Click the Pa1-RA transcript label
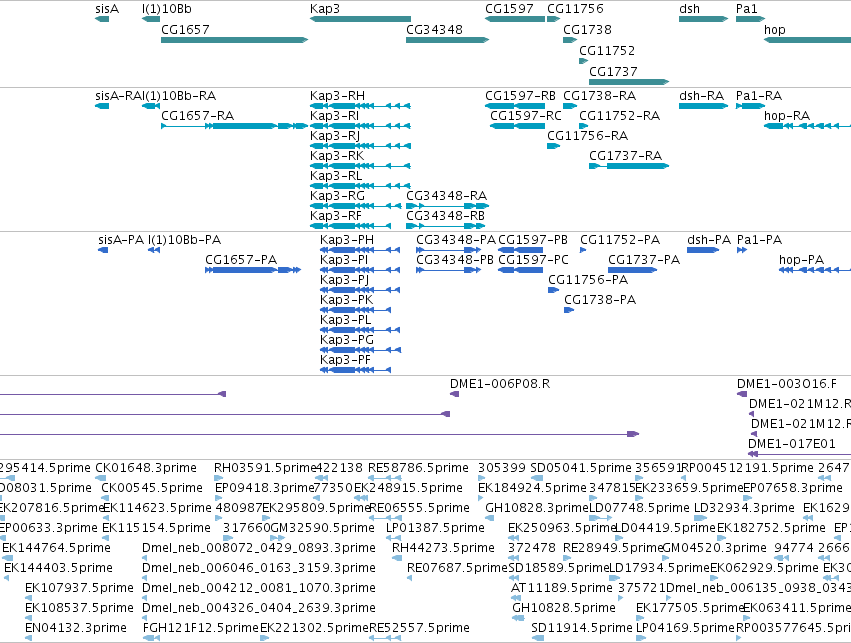851x643 pixels. (759, 96)
